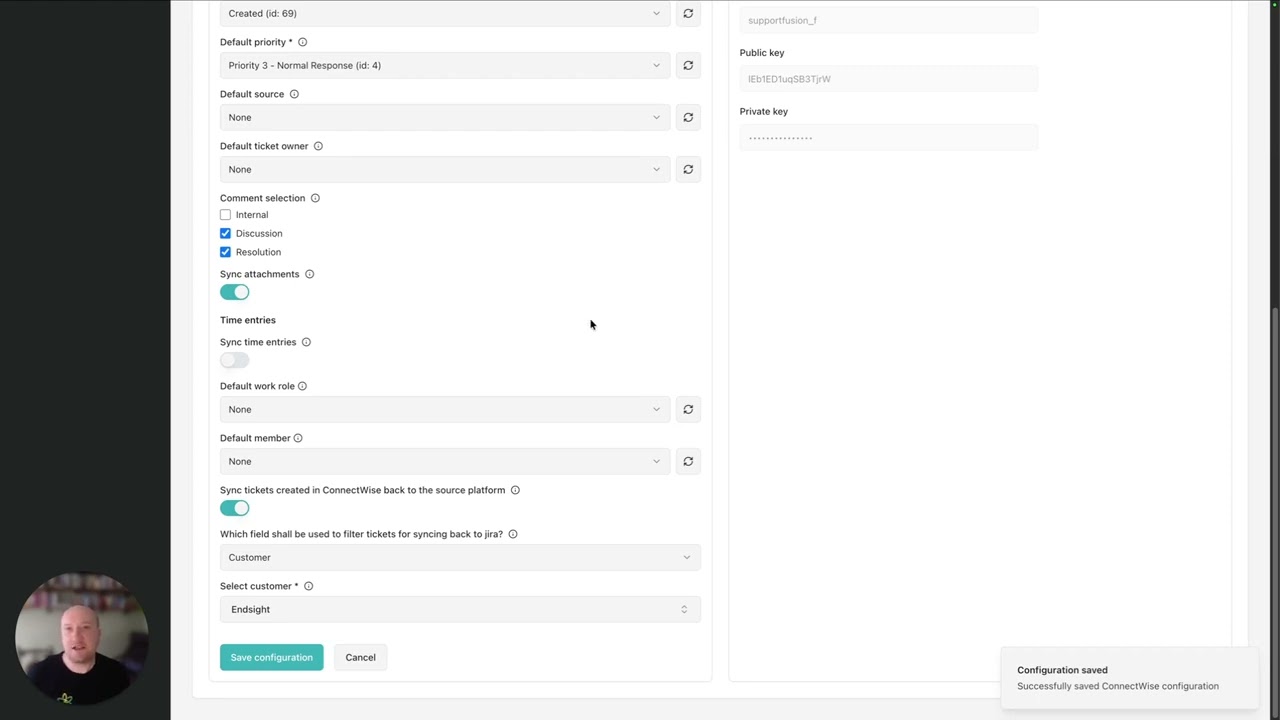
Task: Open the Default work role dropdown
Action: click(x=445, y=409)
